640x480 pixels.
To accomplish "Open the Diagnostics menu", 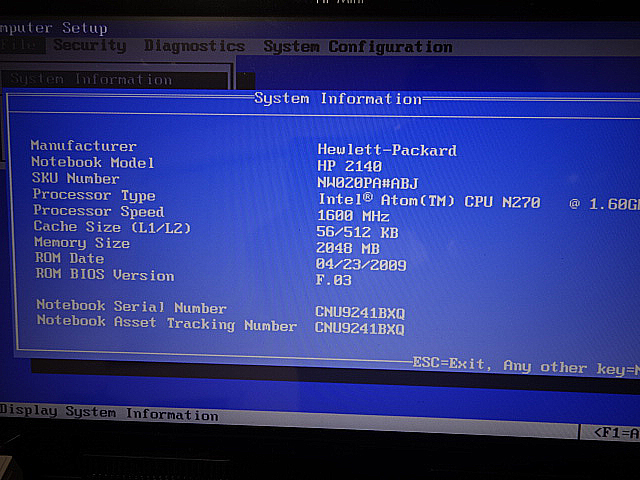I will pyautogui.click(x=194, y=46).
